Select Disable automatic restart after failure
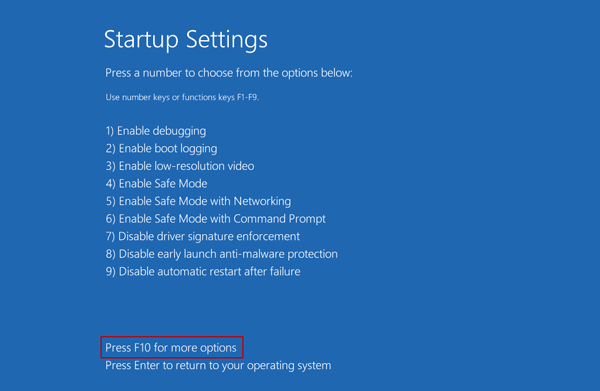The height and width of the screenshot is (391, 600). pyautogui.click(x=203, y=272)
